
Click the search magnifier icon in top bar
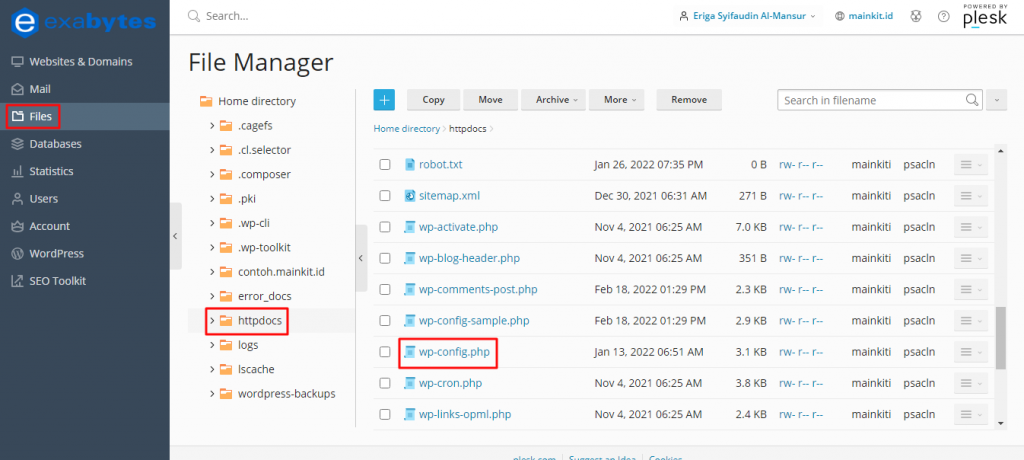point(193,16)
